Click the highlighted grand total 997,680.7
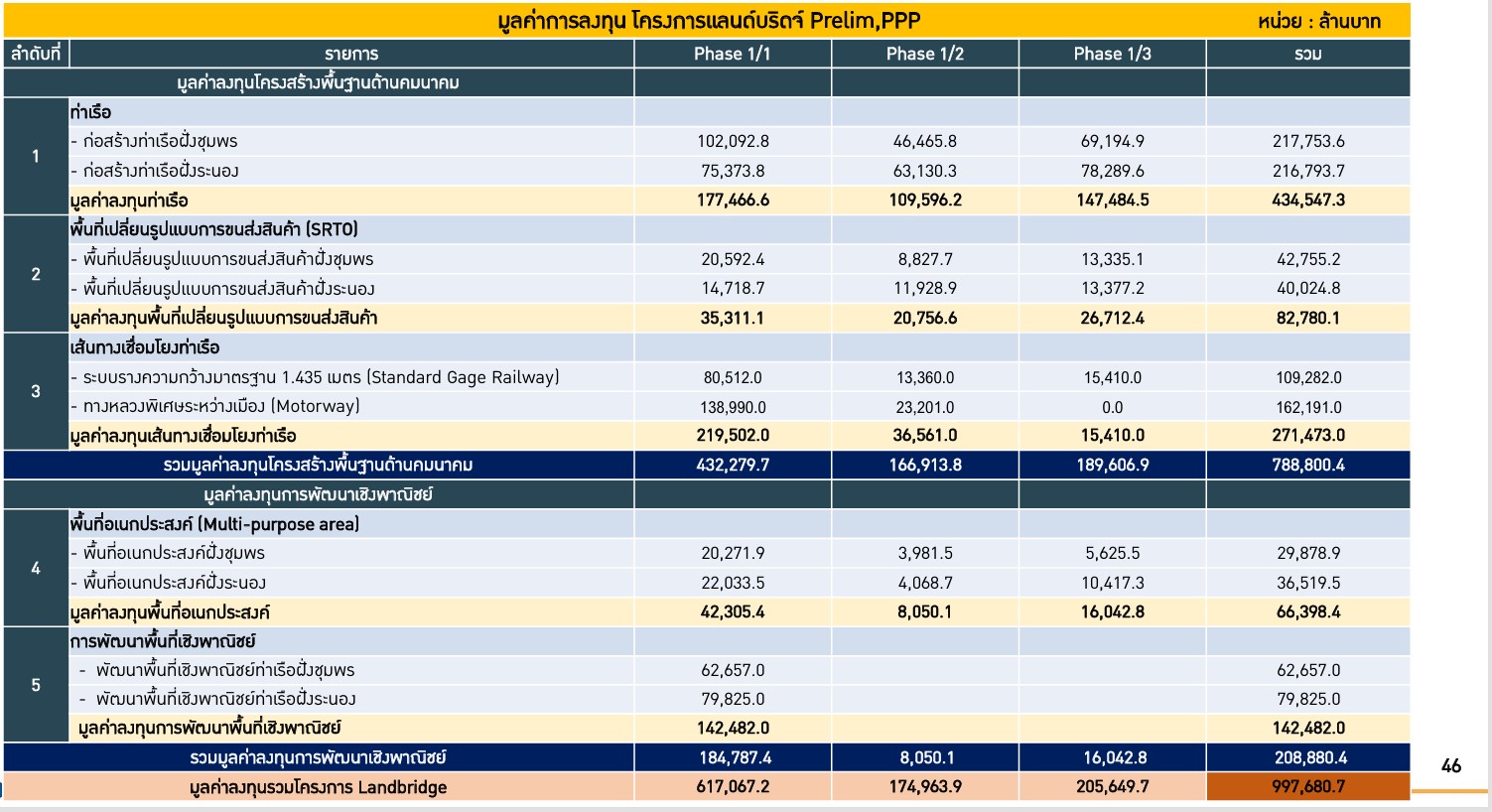 click(x=1308, y=787)
